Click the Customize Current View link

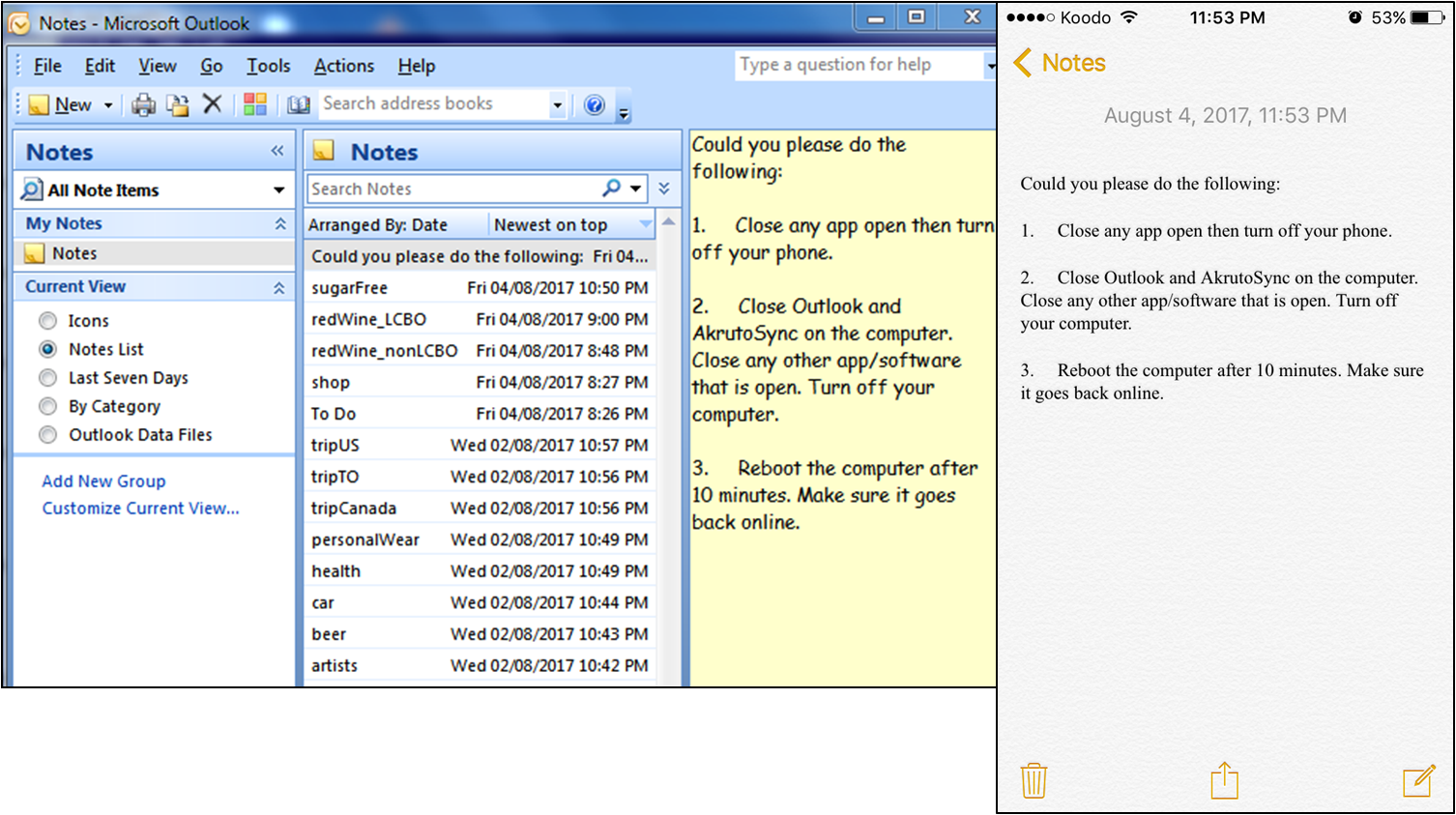140,509
